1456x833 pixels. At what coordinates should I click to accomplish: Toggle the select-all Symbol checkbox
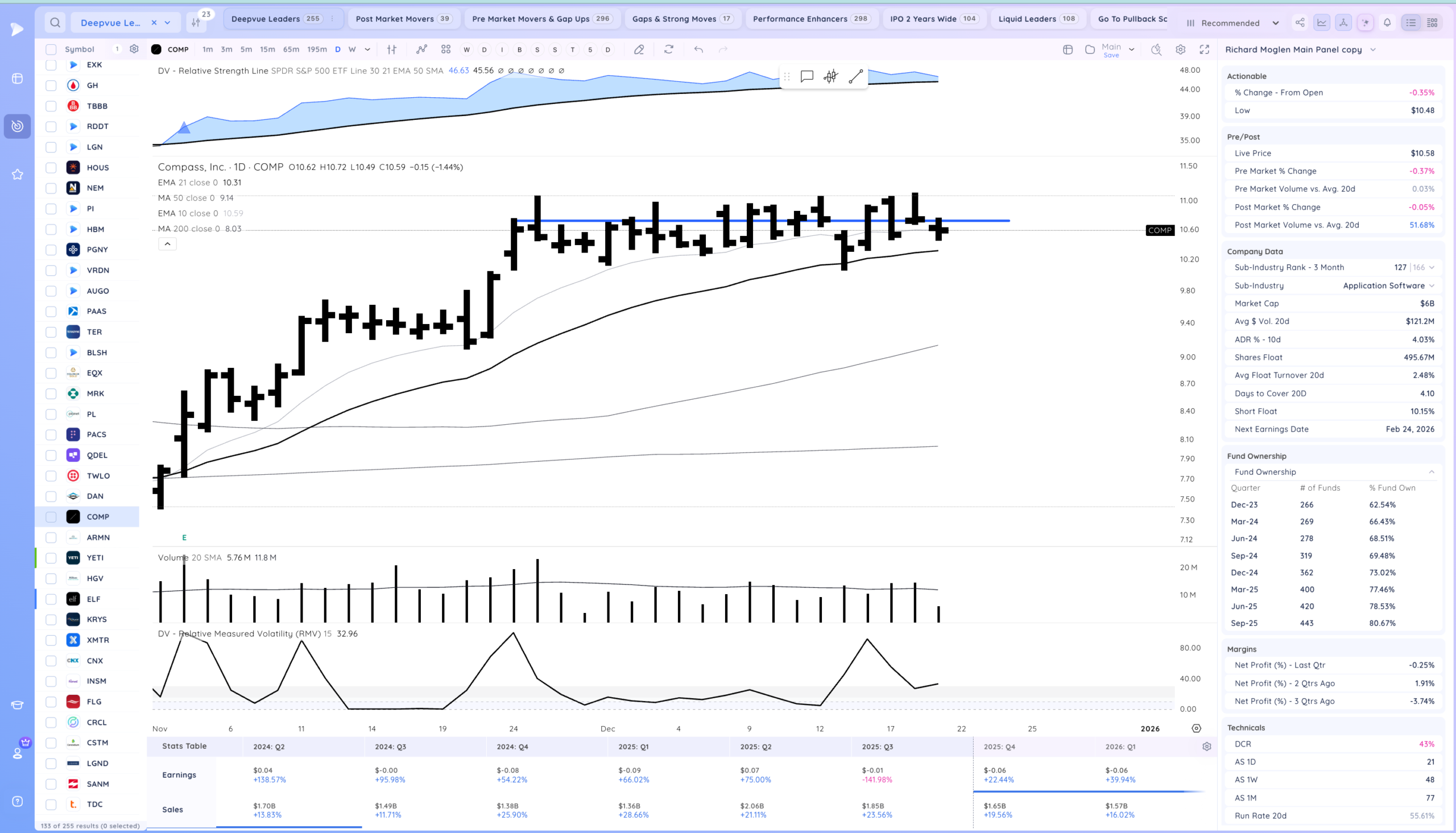[x=51, y=49]
